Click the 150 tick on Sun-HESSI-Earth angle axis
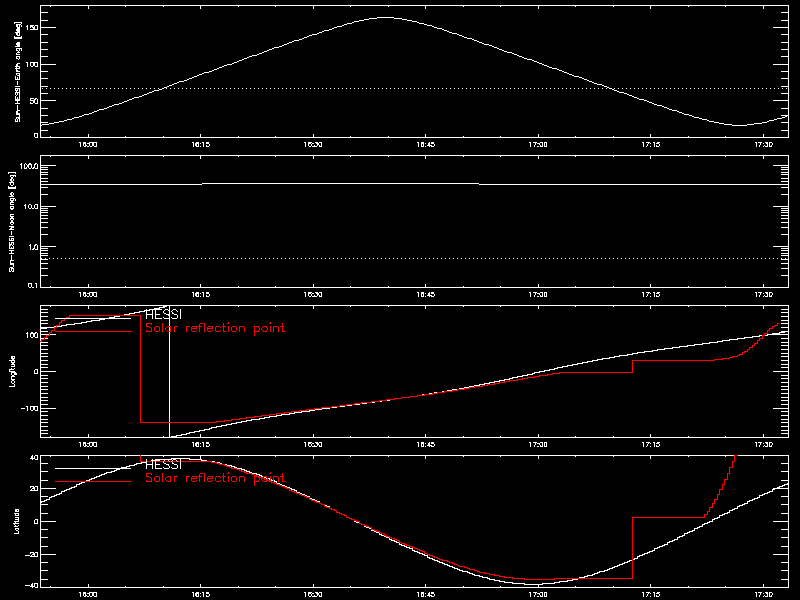The width and height of the screenshot is (800, 600). click(32, 26)
